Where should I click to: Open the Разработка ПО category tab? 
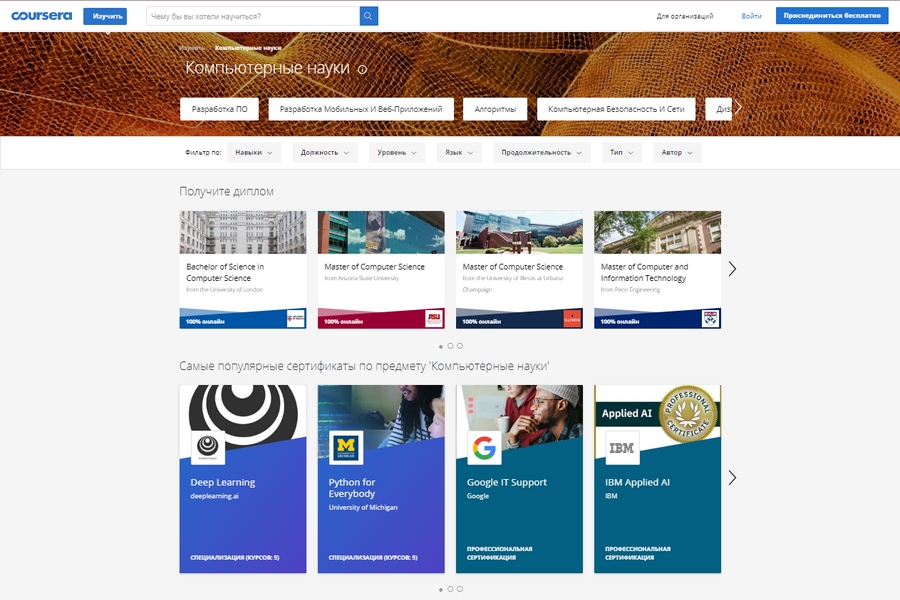point(220,109)
